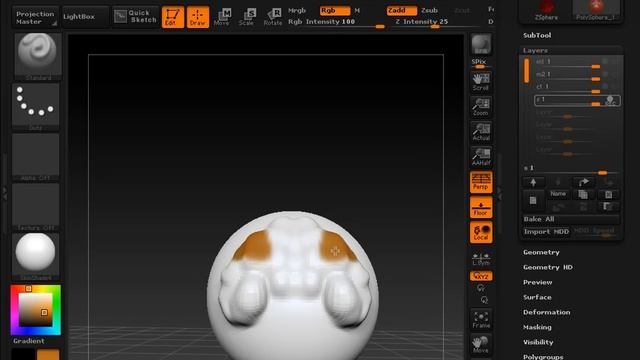Screen dimensions: 640x360
Task: Activate the Scale transform tool
Action: pos(247,17)
